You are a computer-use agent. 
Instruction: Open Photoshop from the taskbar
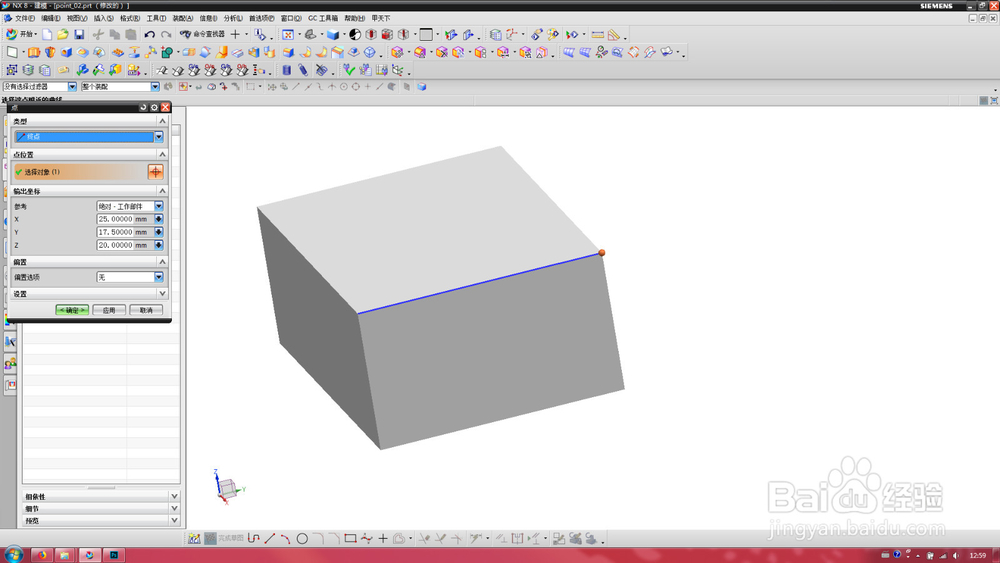(x=114, y=555)
